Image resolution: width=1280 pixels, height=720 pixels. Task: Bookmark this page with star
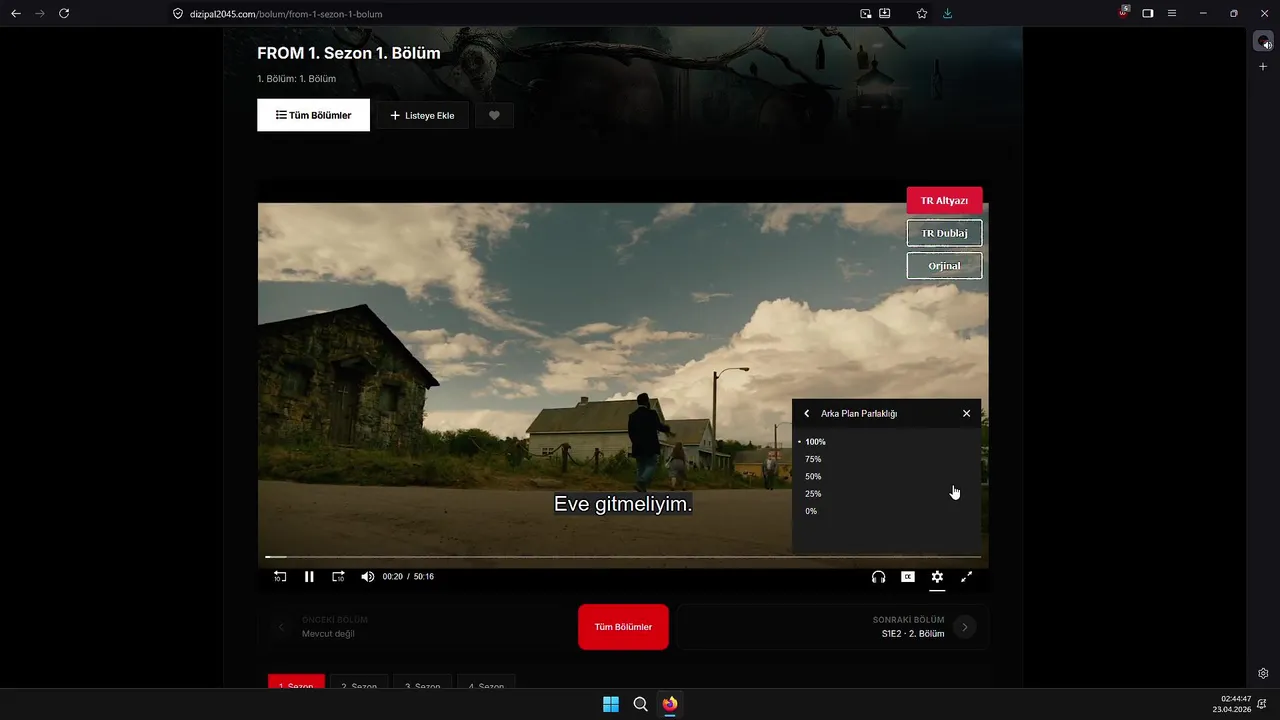[922, 14]
